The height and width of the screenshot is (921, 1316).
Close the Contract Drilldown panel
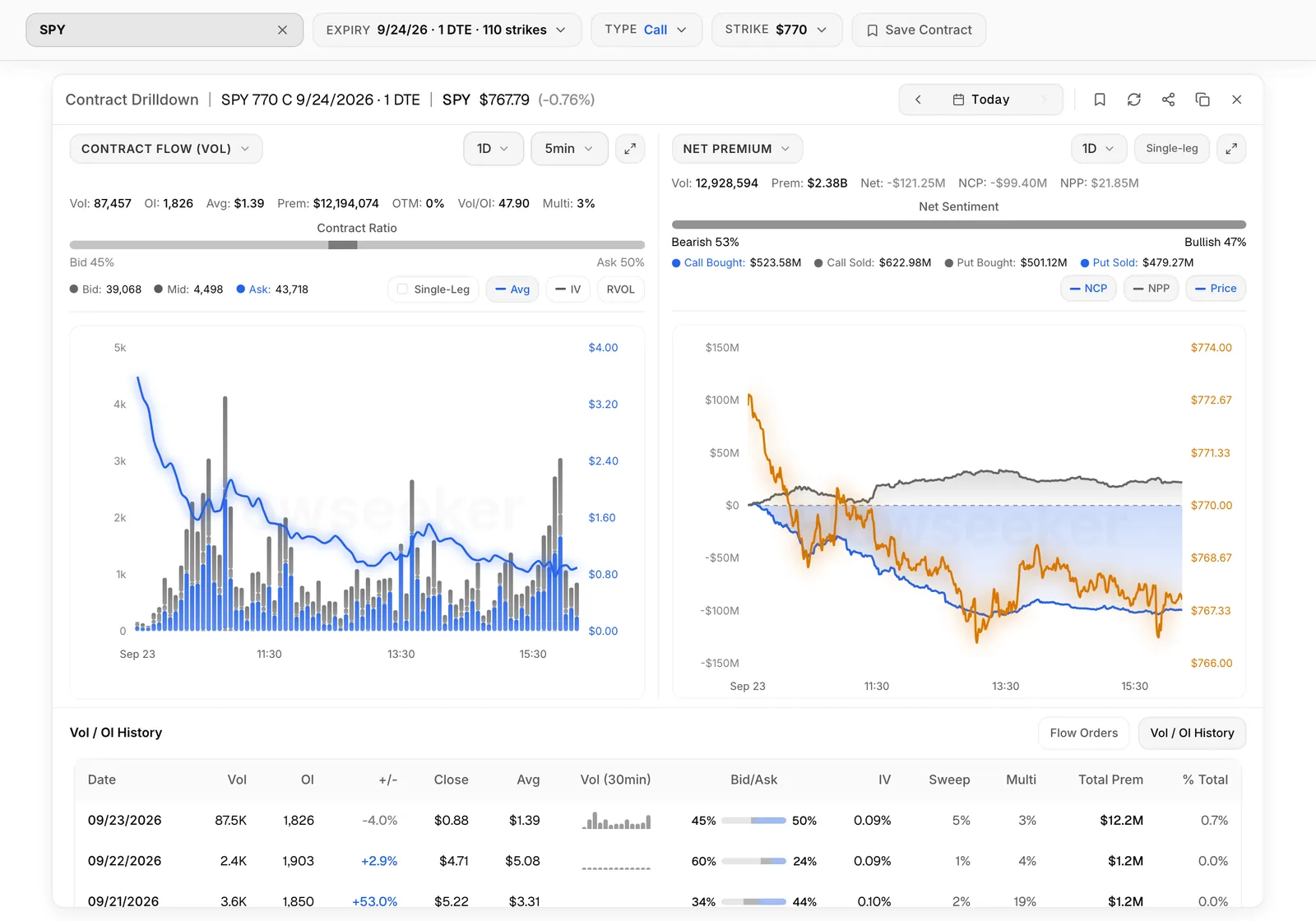(1237, 100)
